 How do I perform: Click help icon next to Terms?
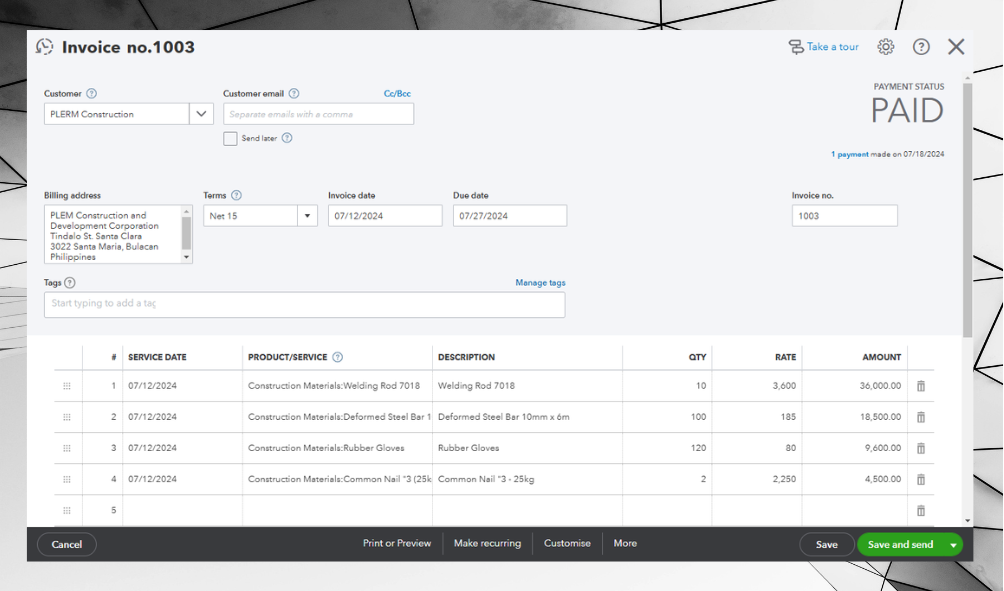236,195
